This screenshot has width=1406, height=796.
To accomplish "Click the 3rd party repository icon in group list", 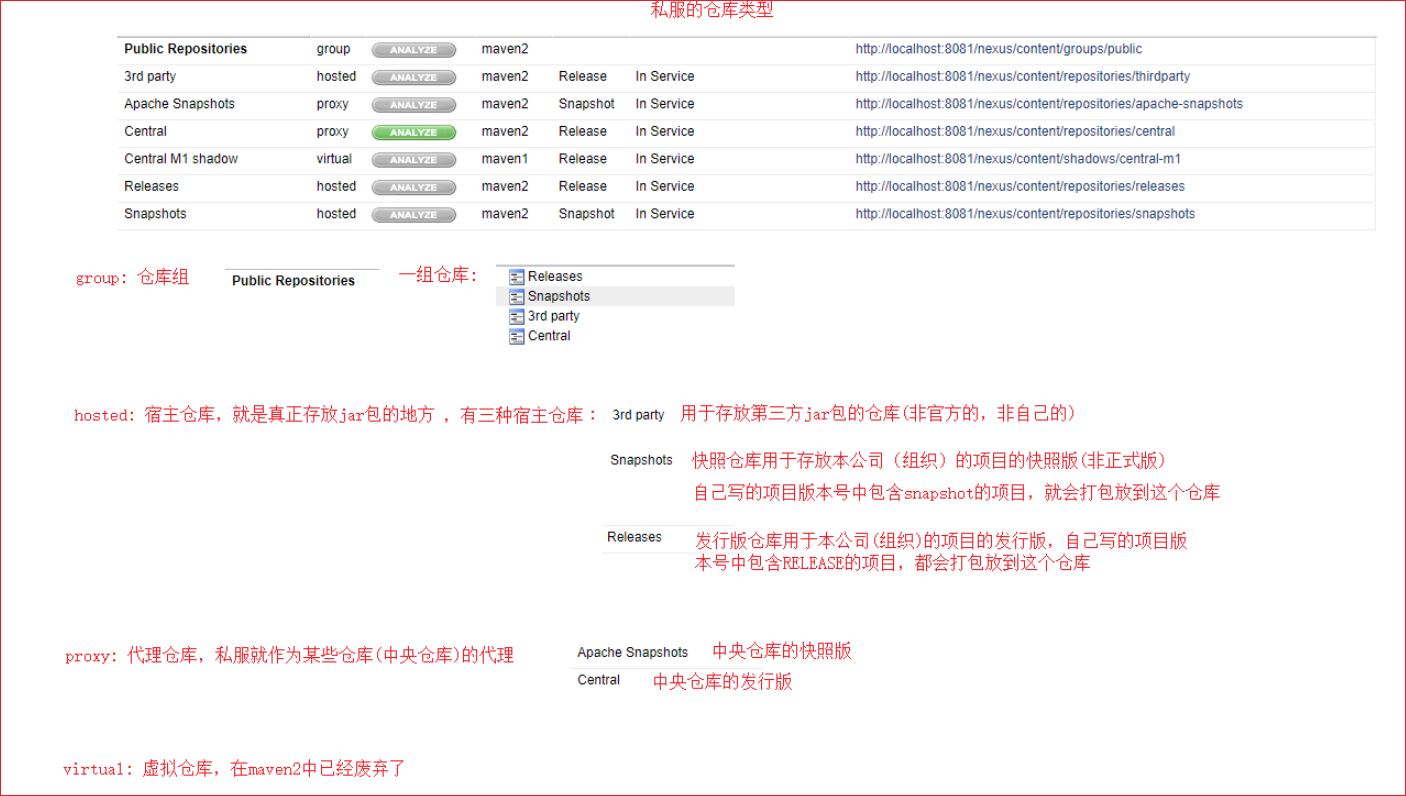I will 516,317.
